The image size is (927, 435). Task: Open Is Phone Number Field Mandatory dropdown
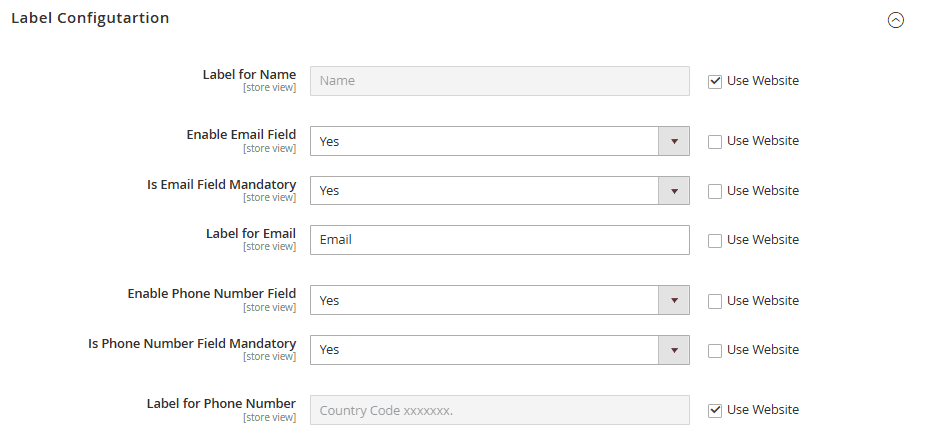(x=484, y=350)
